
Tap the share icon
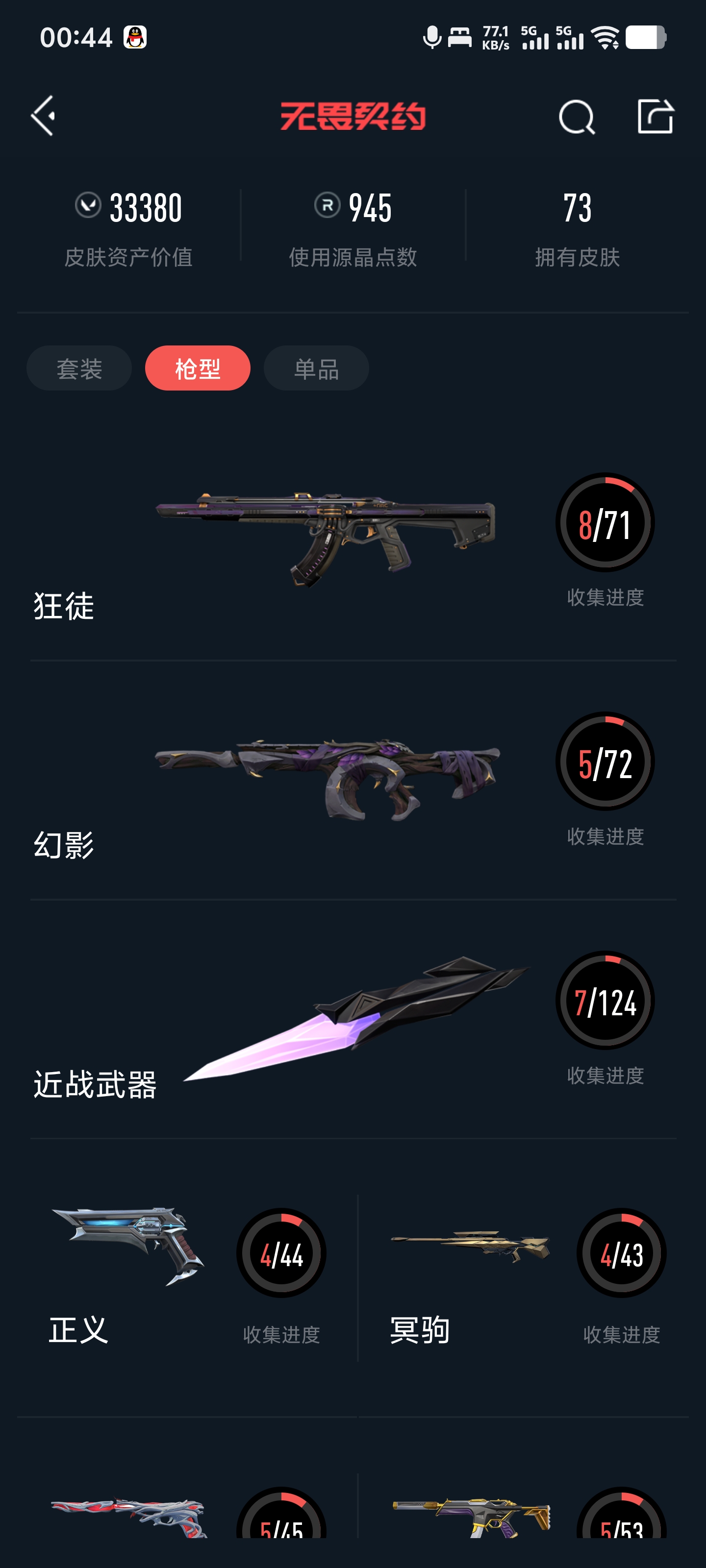coord(655,116)
